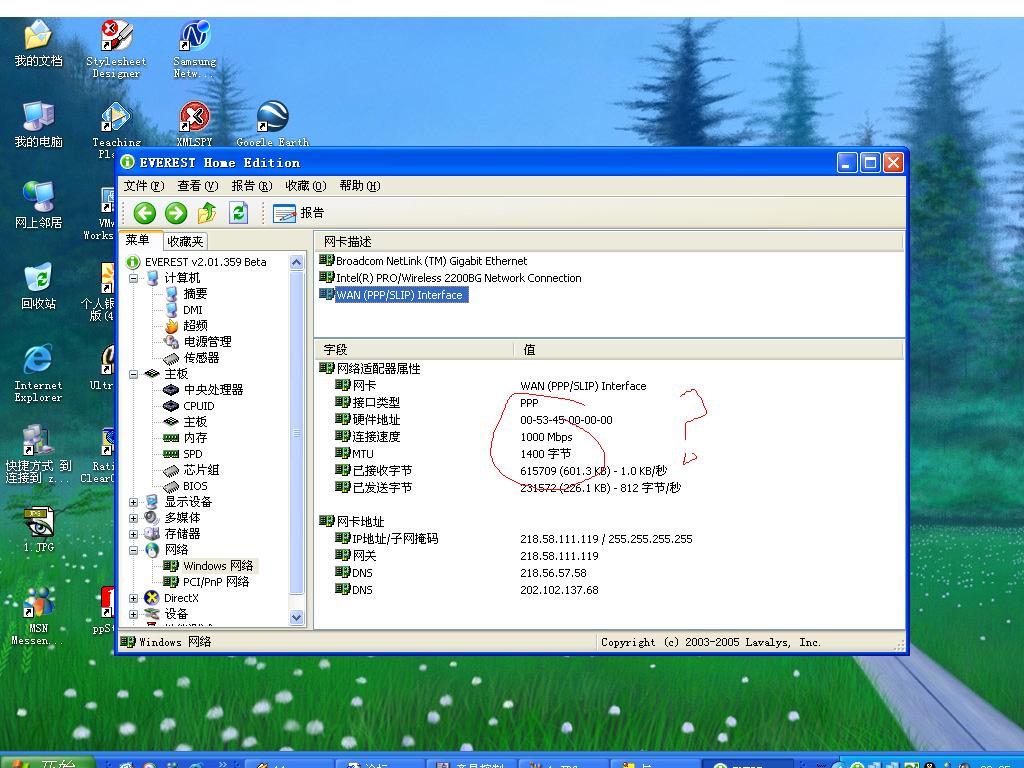
Task: Expand the 存储器 tree node
Action: point(134,534)
